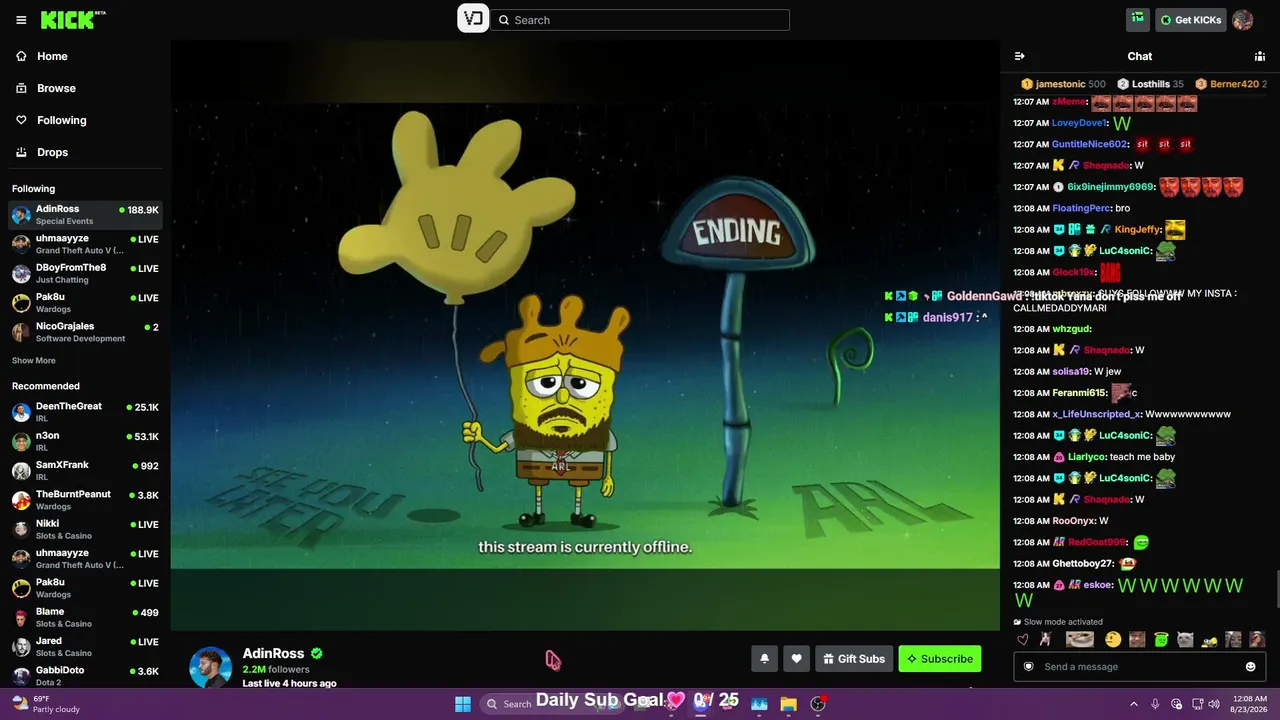Click Losthills in the gifter leaderboard
Viewport: 1280px width, 720px height.
[1150, 84]
